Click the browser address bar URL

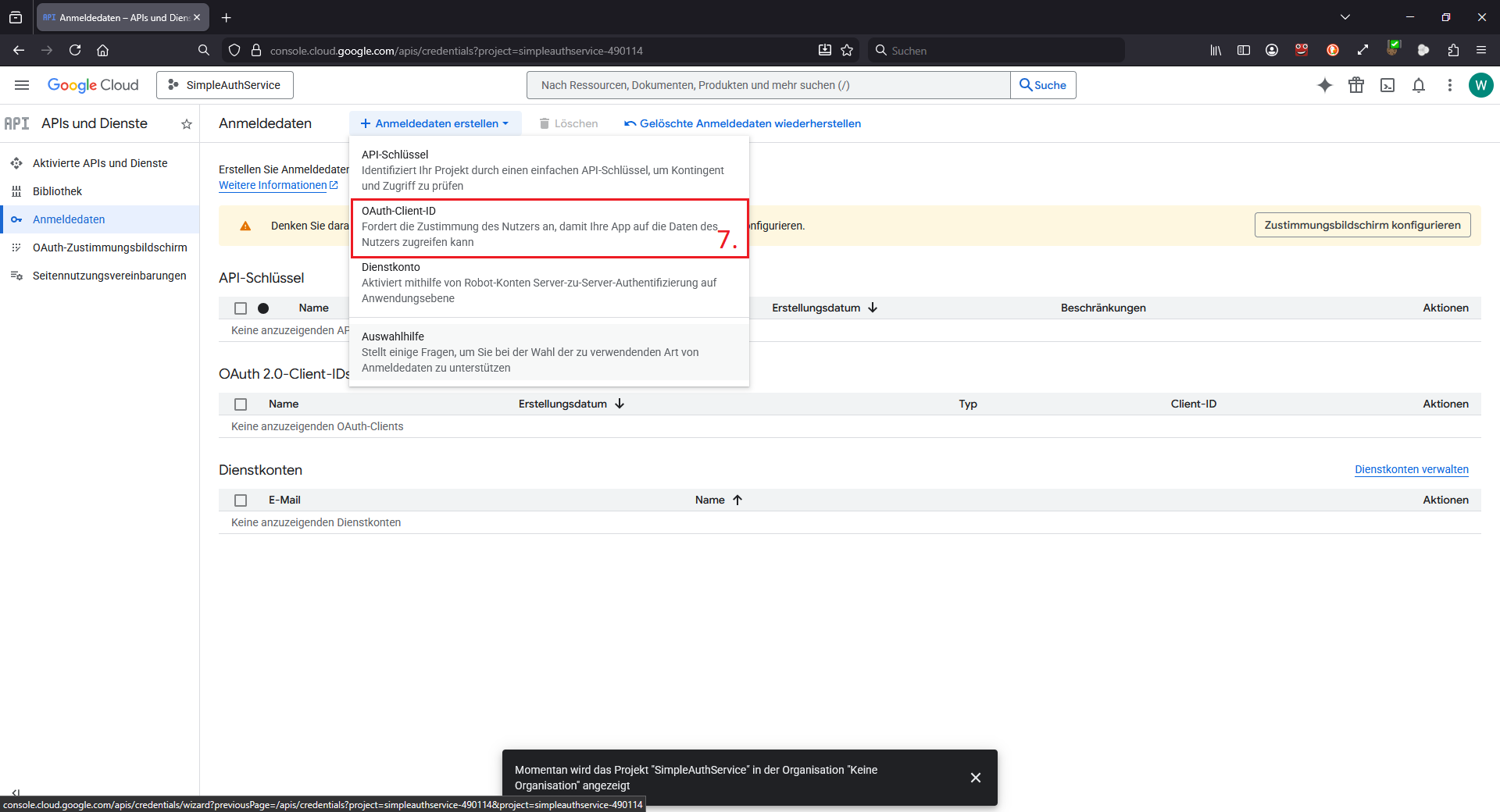click(x=456, y=51)
